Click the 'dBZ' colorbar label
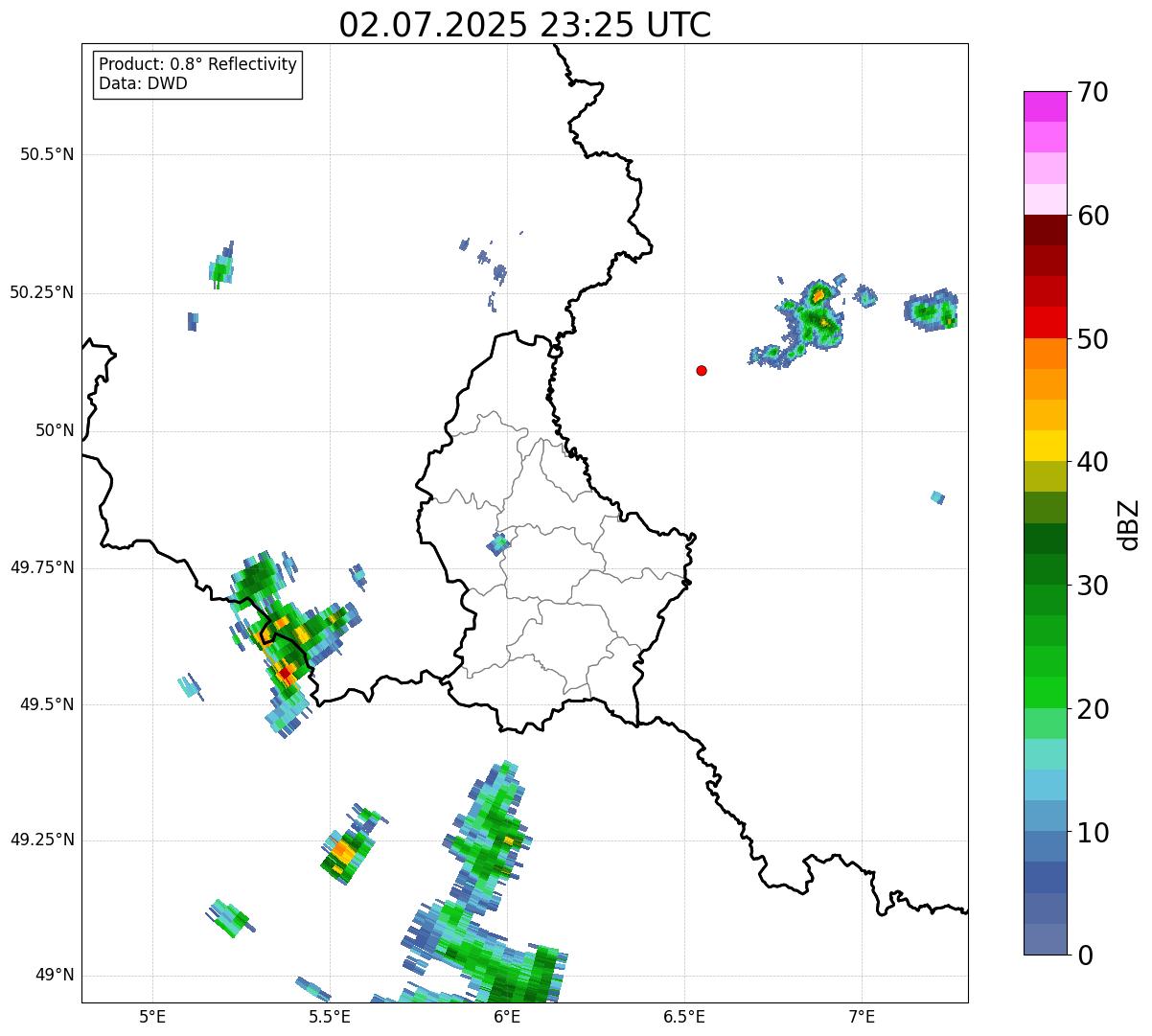 (1129, 524)
